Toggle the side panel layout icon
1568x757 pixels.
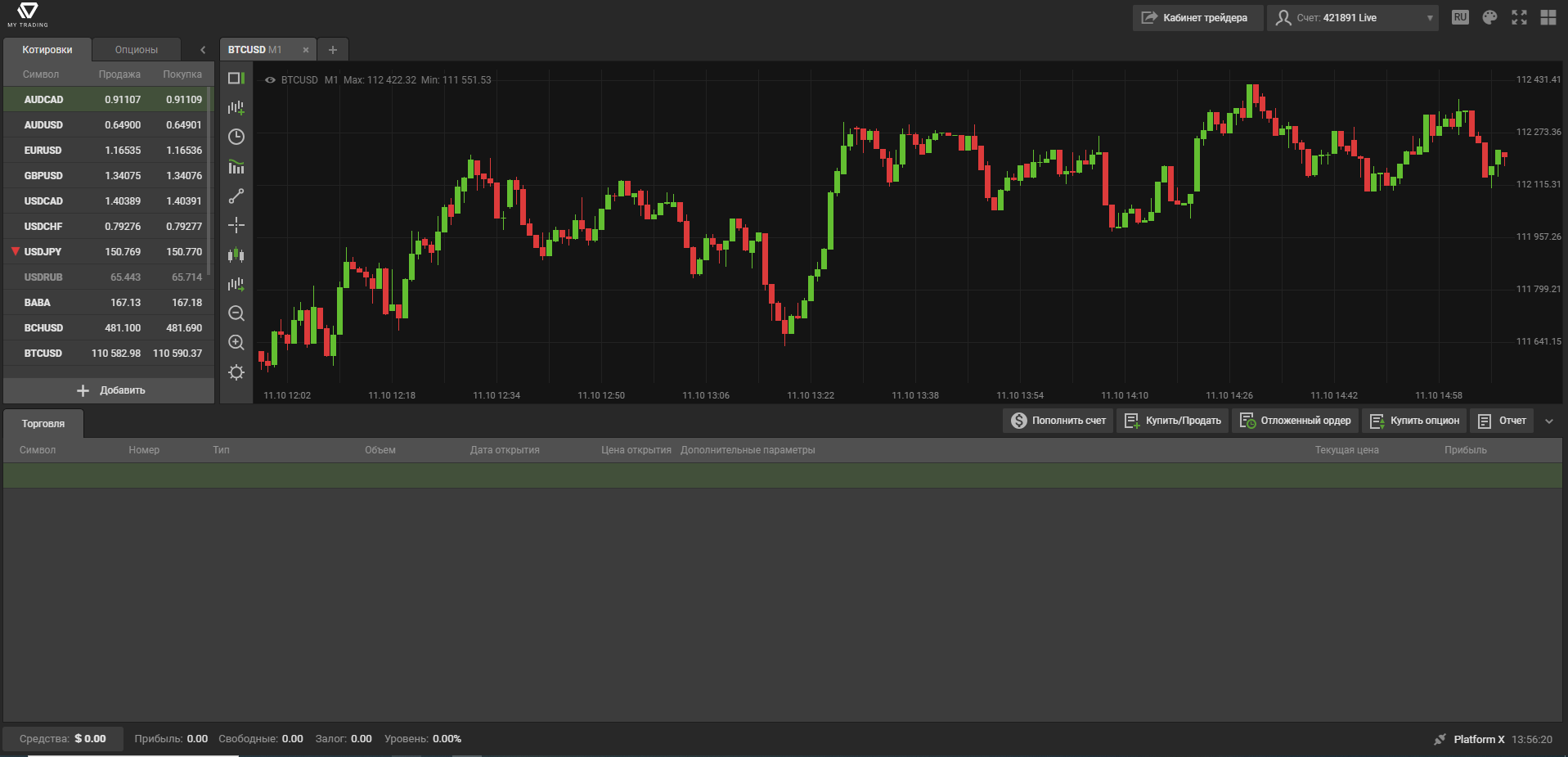coord(236,78)
